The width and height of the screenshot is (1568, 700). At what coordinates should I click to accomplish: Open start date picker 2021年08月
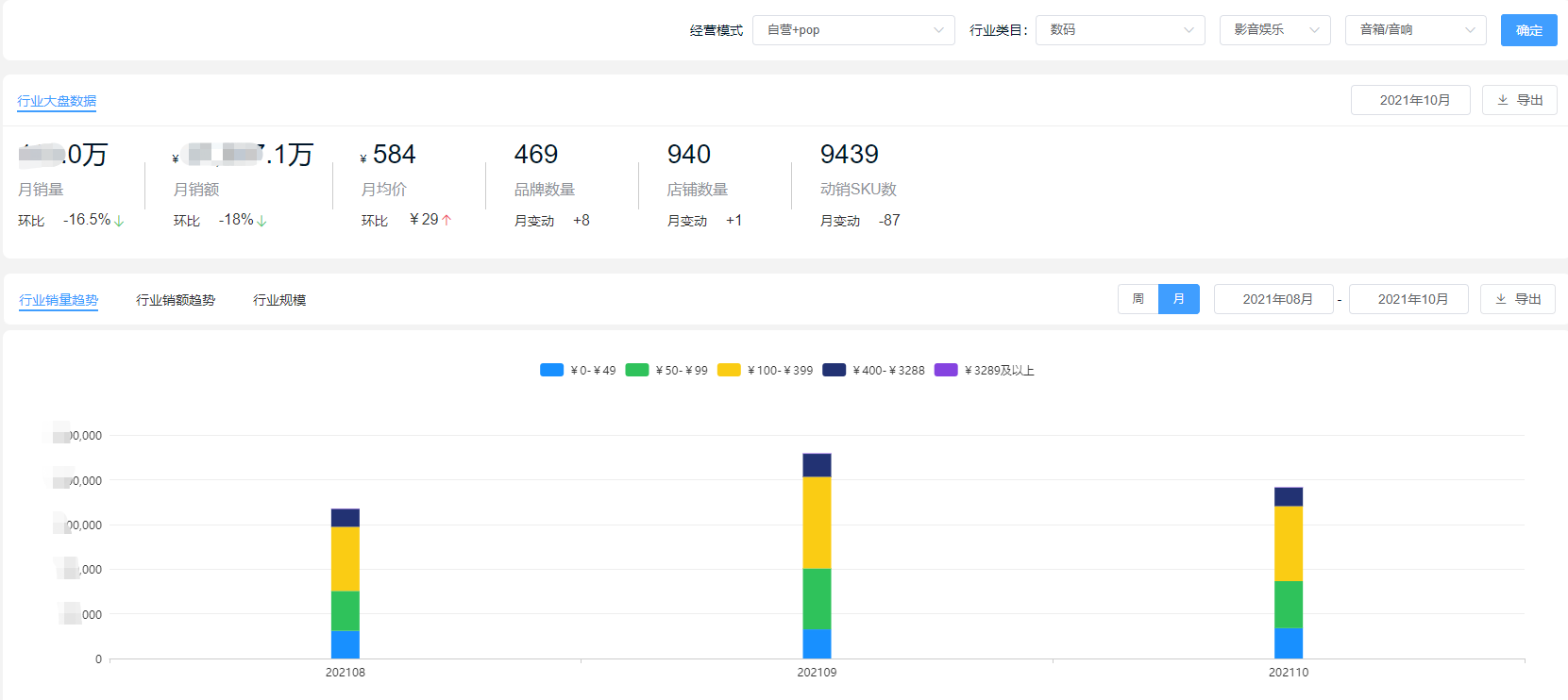[x=1273, y=299]
